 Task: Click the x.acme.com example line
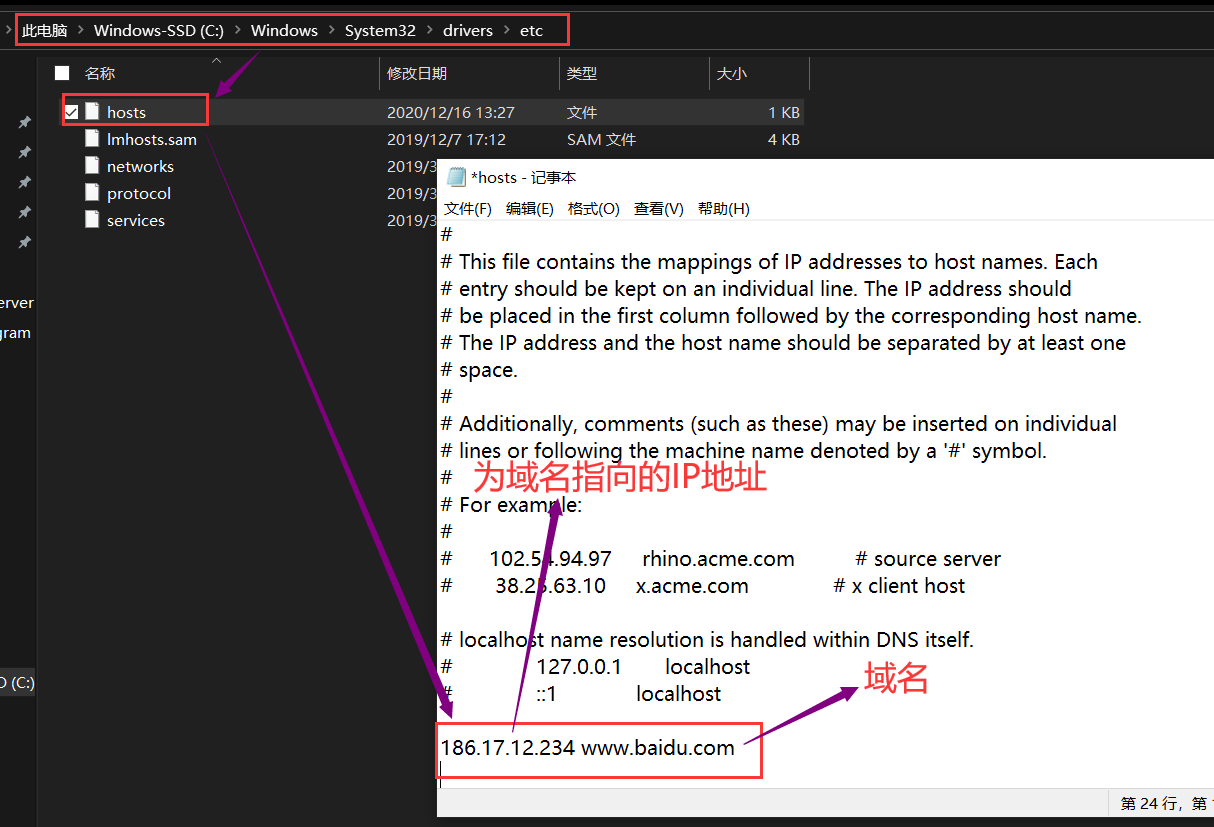click(703, 586)
